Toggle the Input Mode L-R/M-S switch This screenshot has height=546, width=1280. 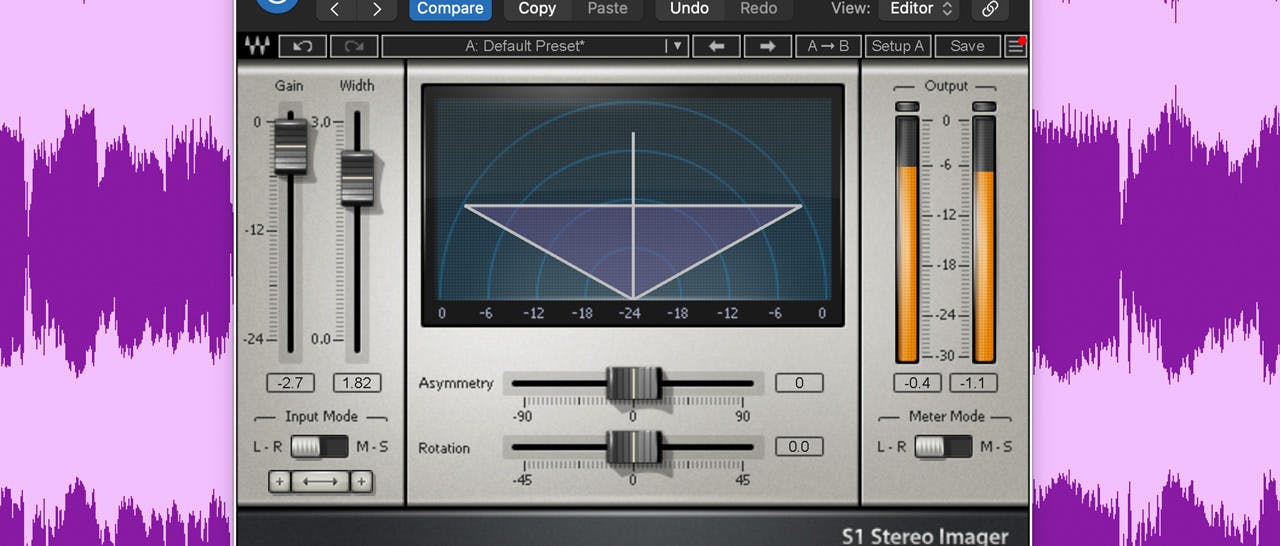click(x=319, y=446)
